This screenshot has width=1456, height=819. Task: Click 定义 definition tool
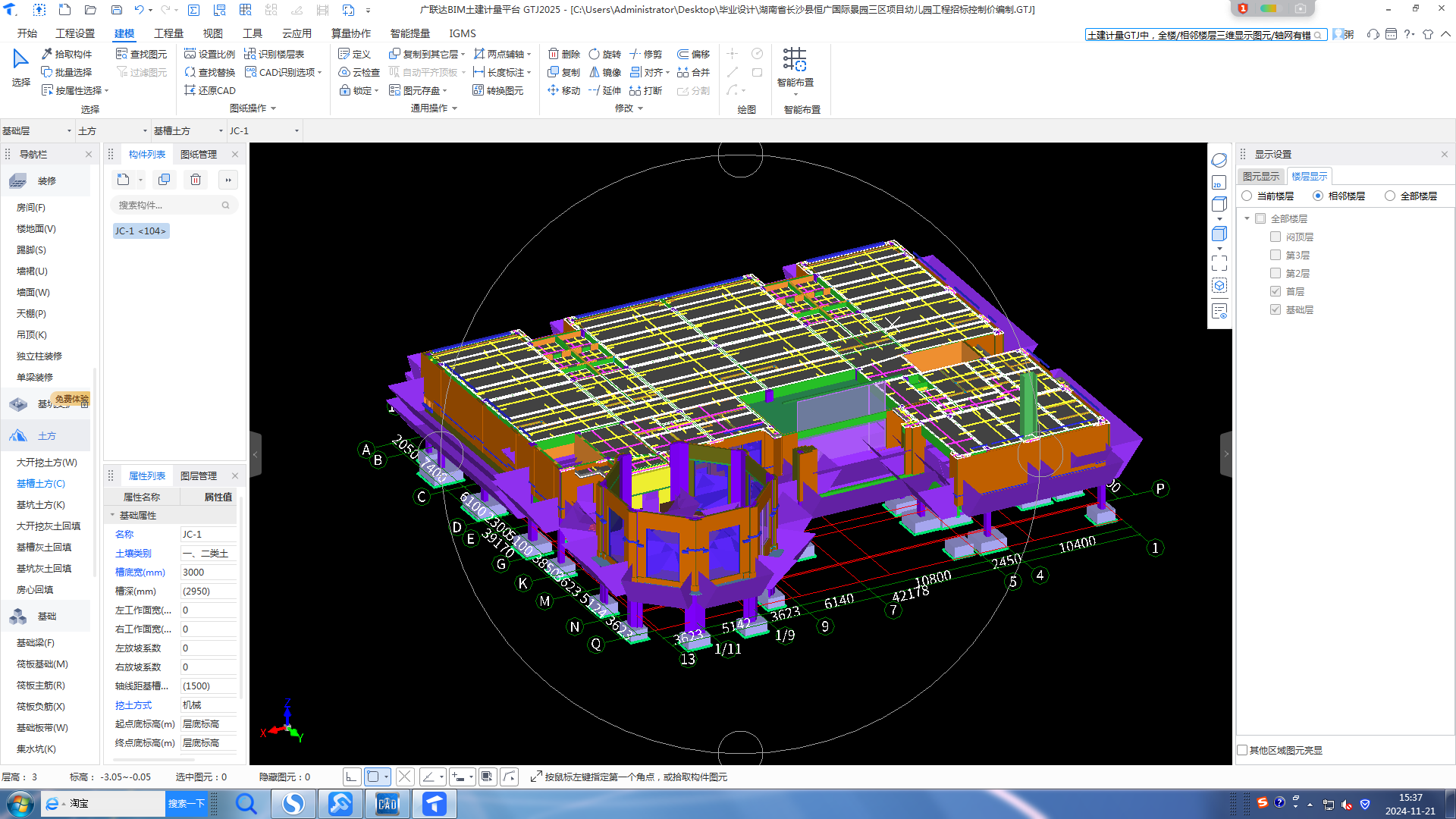point(354,54)
